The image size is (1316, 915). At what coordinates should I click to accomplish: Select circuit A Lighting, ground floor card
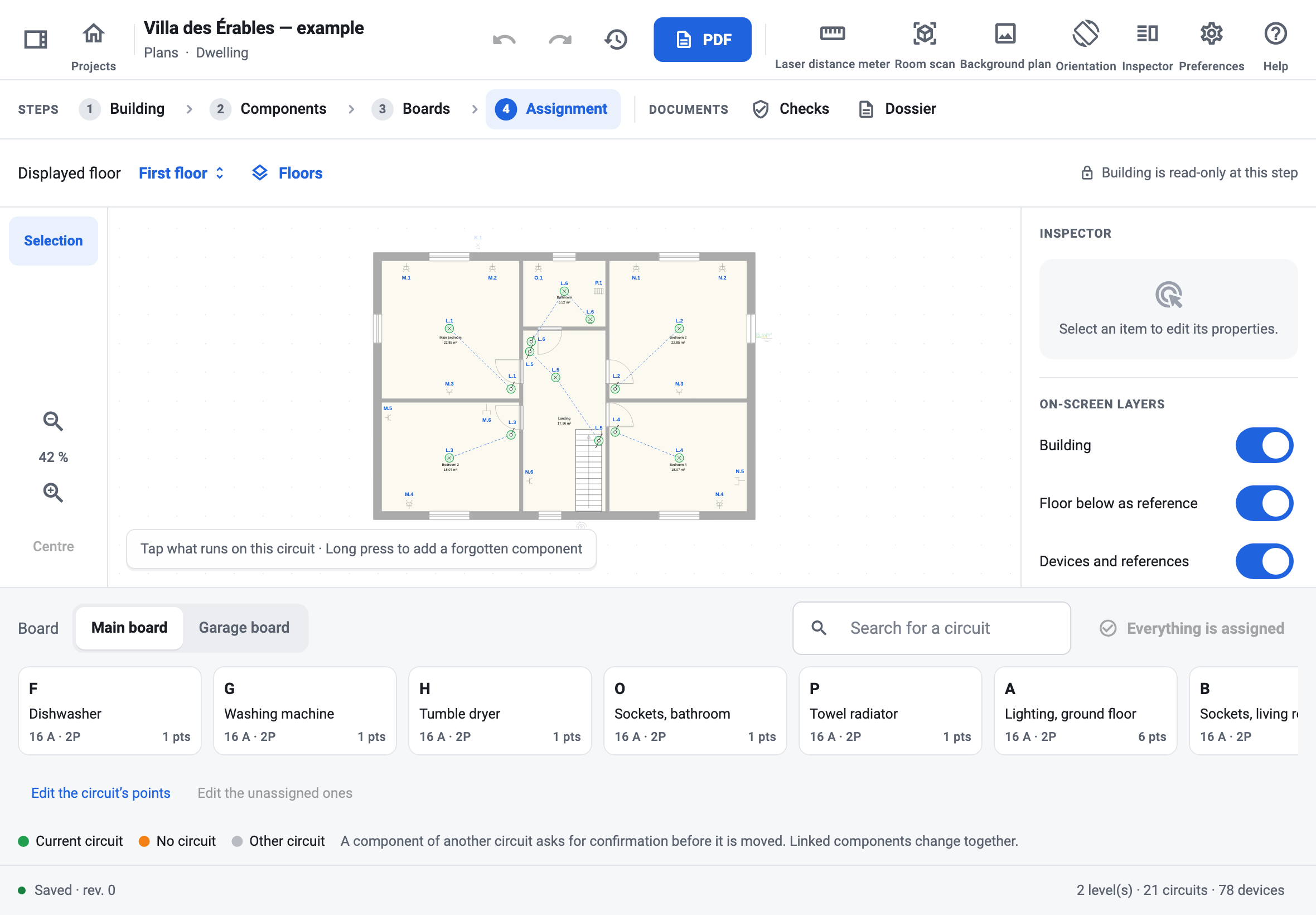(x=1085, y=711)
